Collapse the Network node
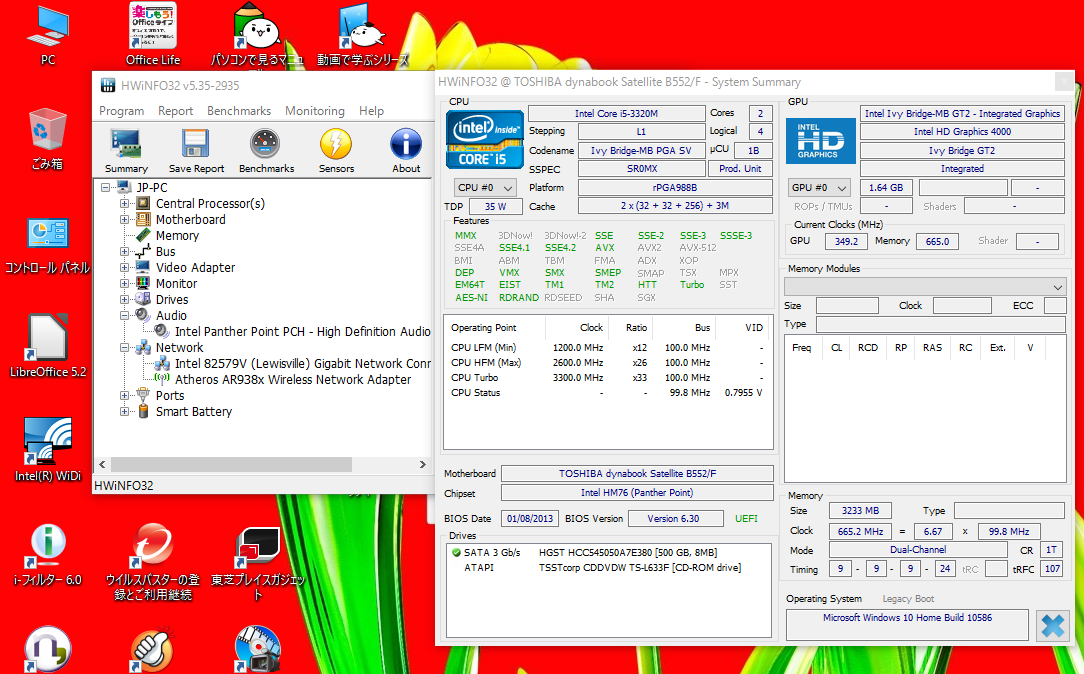Screen dimensions: 1084x674 coord(124,348)
